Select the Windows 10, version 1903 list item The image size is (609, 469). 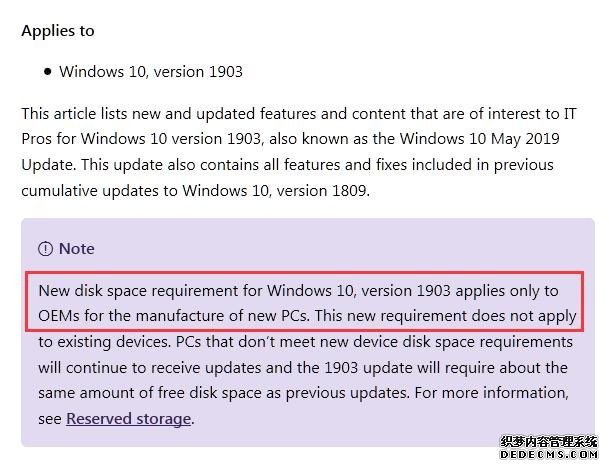click(151, 71)
